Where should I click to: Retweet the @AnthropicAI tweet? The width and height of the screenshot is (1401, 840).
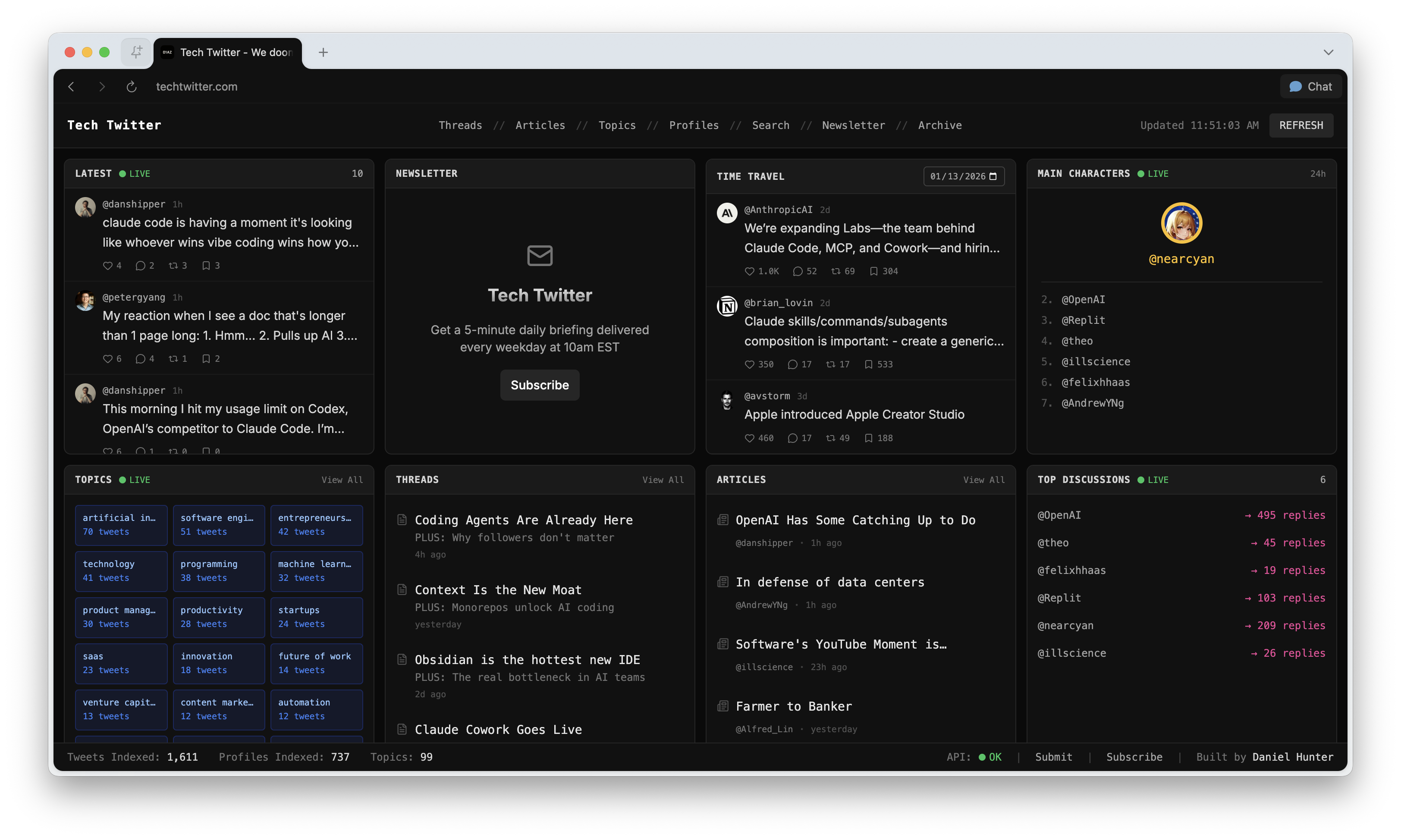pos(836,271)
